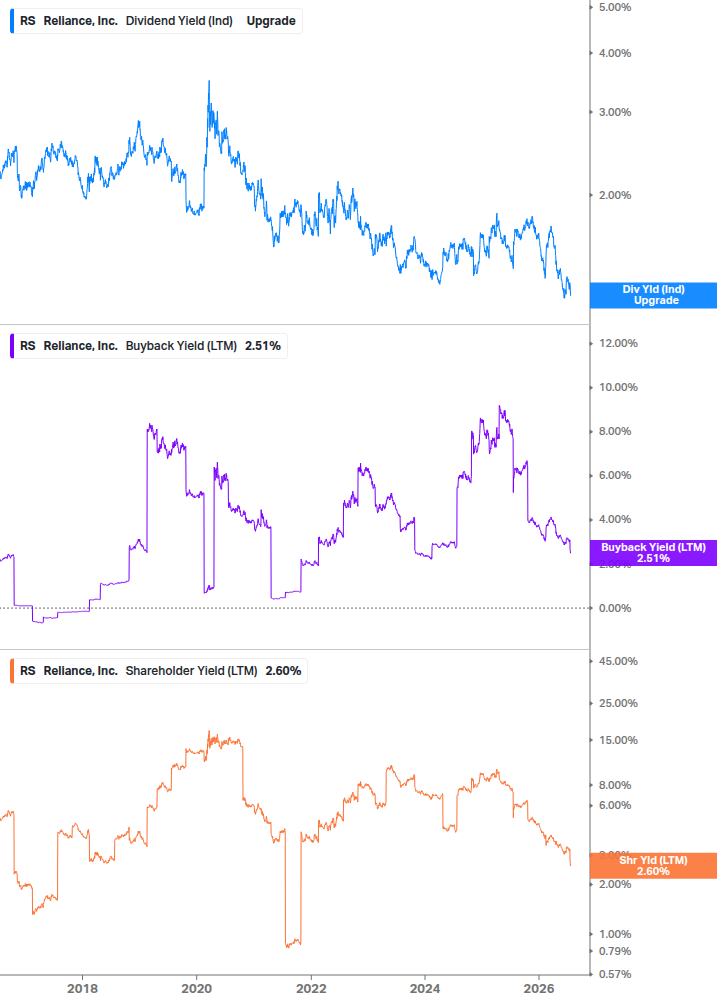Click the 0.00% tick on buyback yield axis

614,608
